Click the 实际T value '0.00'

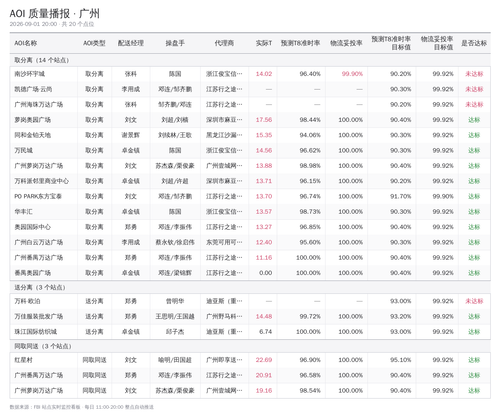pyautogui.click(x=266, y=273)
